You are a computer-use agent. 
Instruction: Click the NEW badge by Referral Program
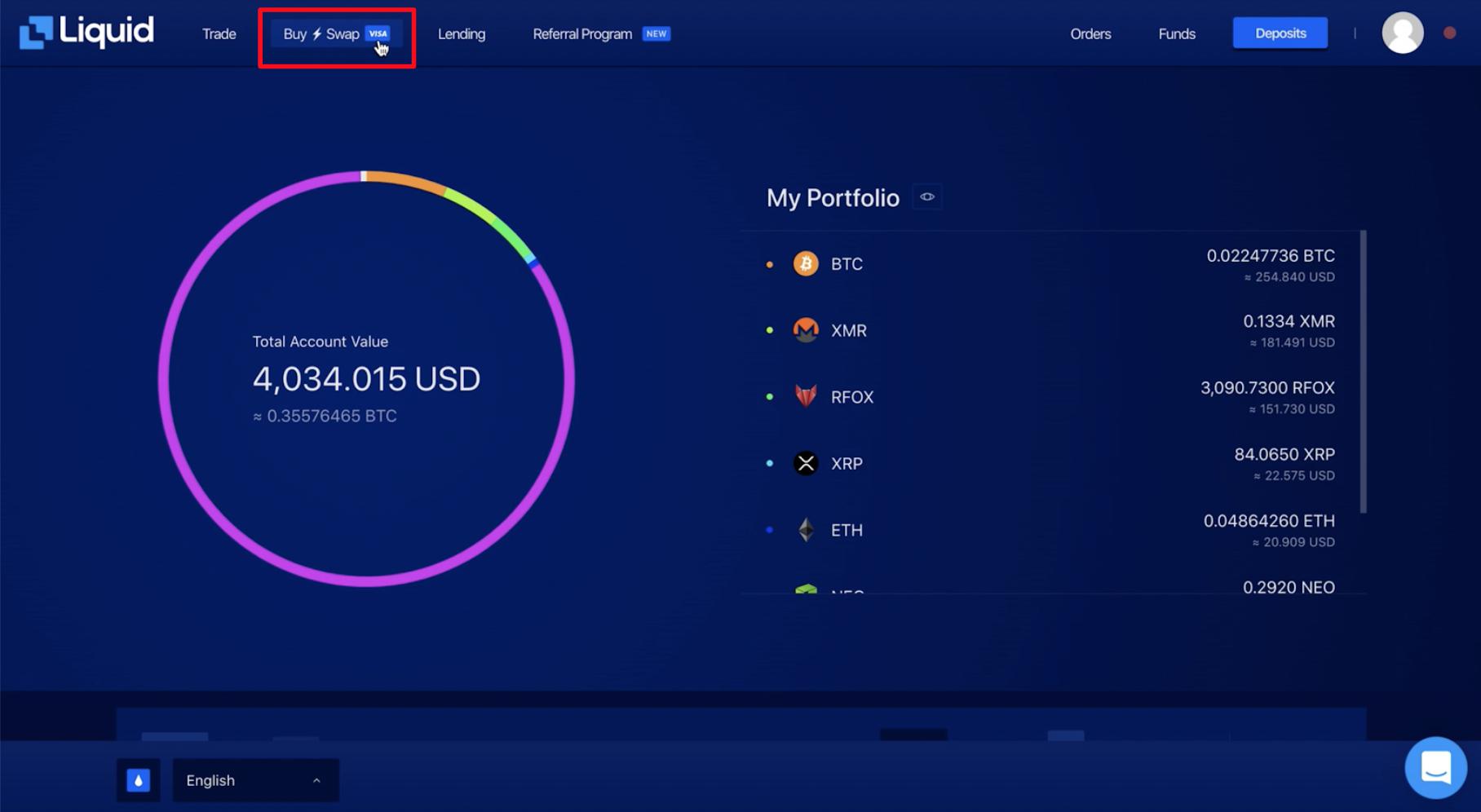click(x=657, y=34)
